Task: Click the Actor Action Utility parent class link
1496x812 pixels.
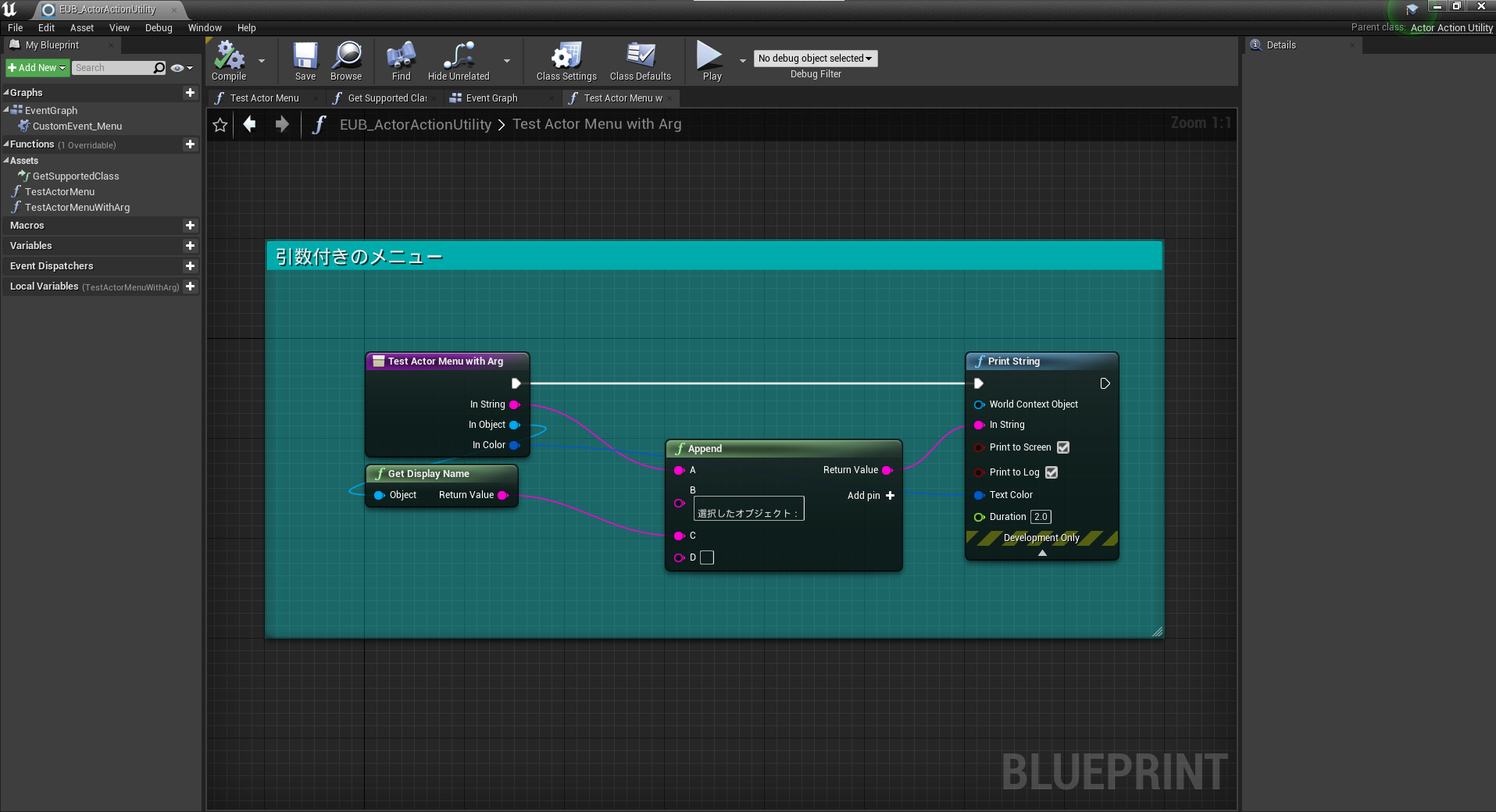Action: tap(1451, 28)
